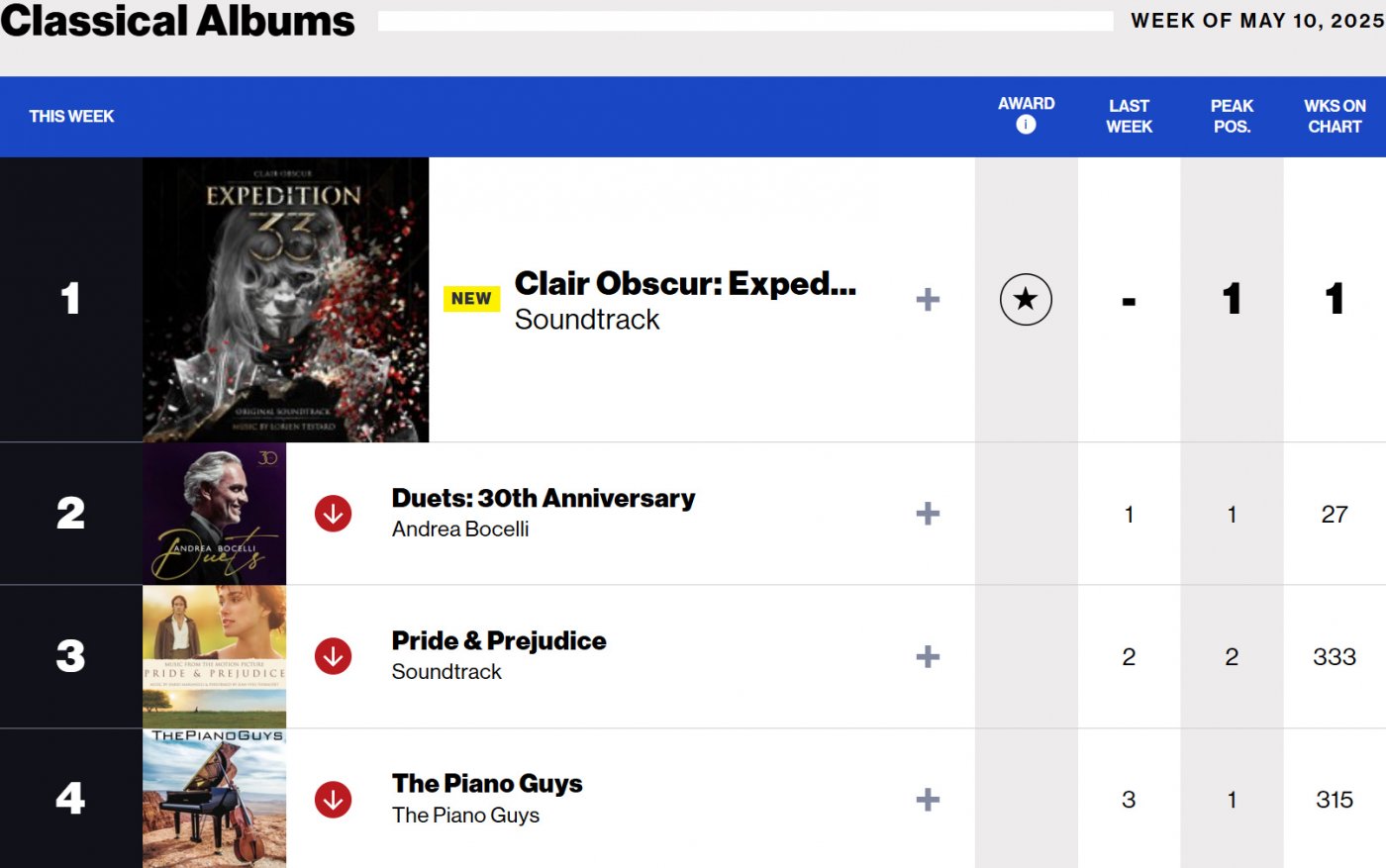Expand Clair Obscur row with plus sign
The image size is (1386, 868).
point(928,300)
